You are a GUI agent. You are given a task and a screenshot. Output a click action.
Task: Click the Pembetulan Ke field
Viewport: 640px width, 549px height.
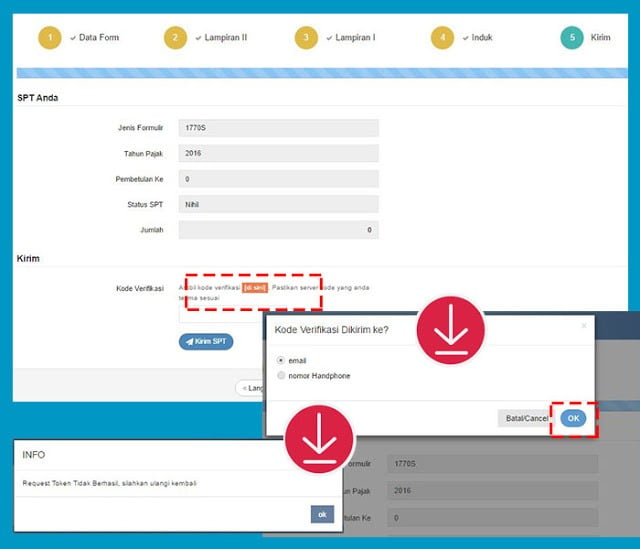(278, 179)
